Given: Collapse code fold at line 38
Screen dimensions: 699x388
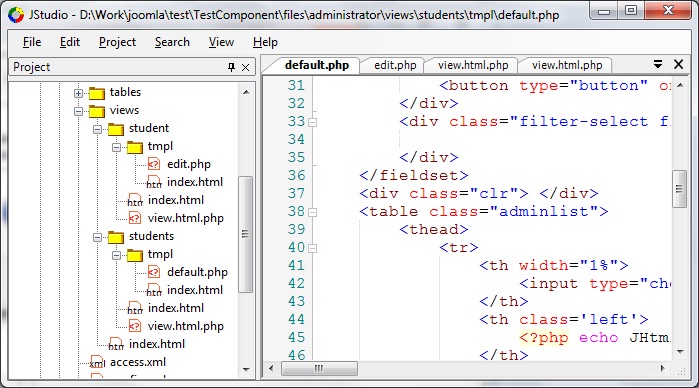Looking at the screenshot, I should [313, 212].
